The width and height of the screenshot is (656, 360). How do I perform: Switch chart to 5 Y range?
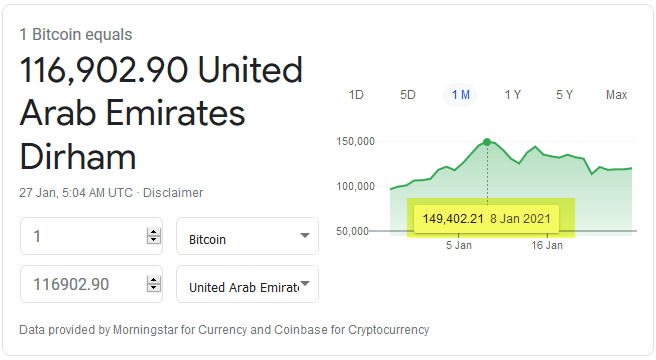click(564, 95)
